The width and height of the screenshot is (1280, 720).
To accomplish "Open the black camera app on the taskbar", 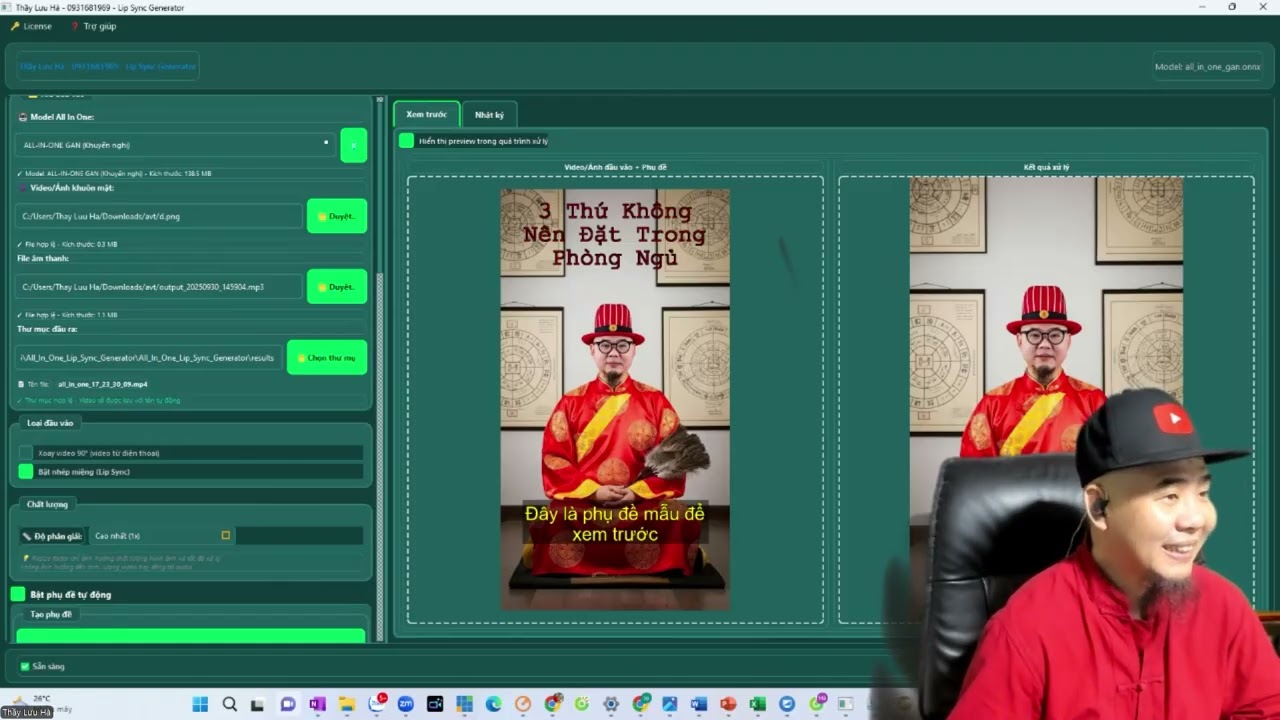I will 435,704.
